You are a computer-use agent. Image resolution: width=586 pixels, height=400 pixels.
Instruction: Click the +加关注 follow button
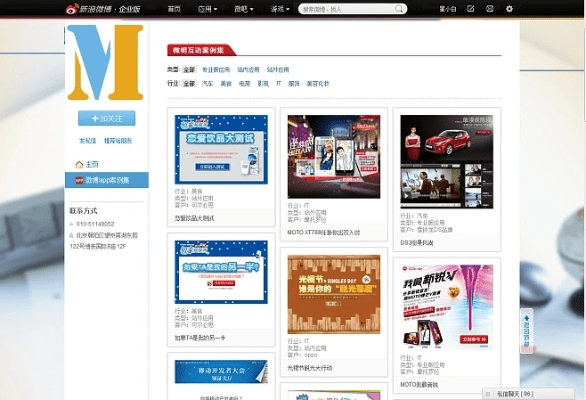click(x=107, y=119)
